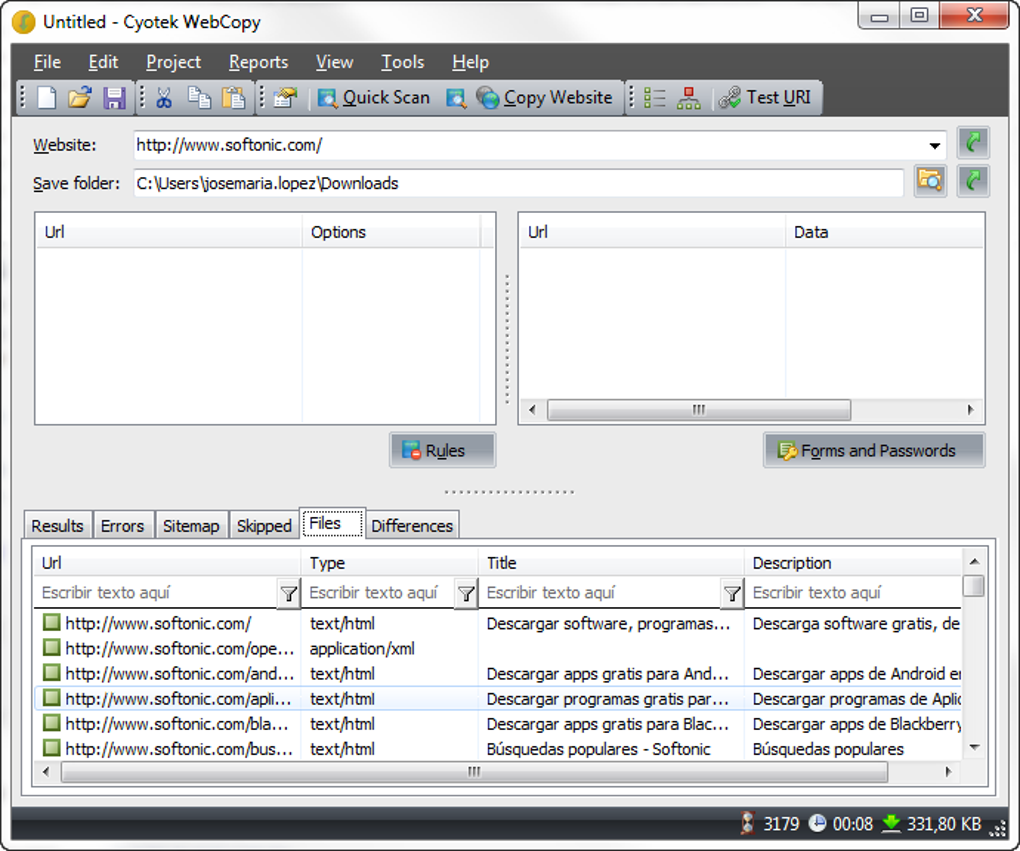Click files list scroll down arrow

click(974, 748)
